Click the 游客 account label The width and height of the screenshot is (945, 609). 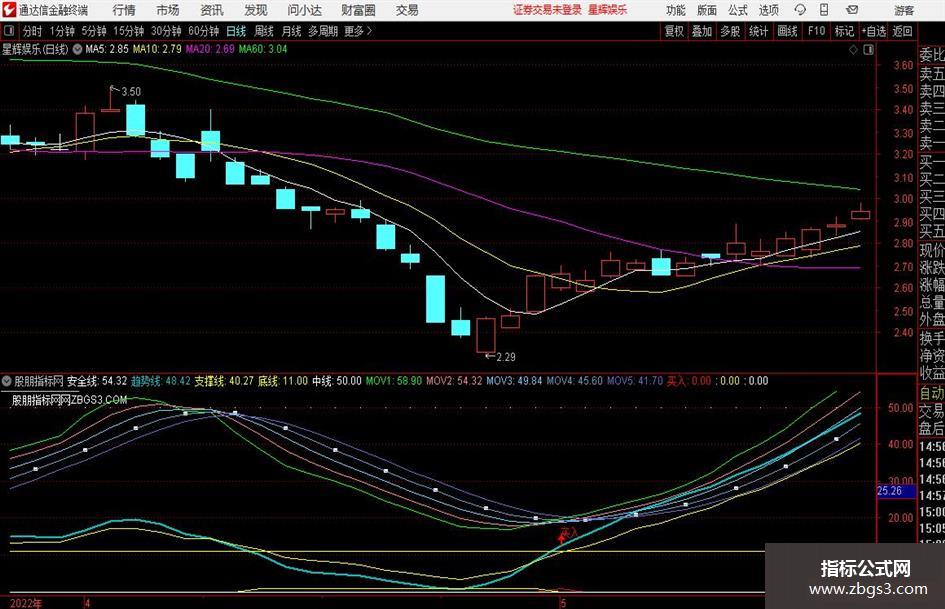tap(903, 10)
